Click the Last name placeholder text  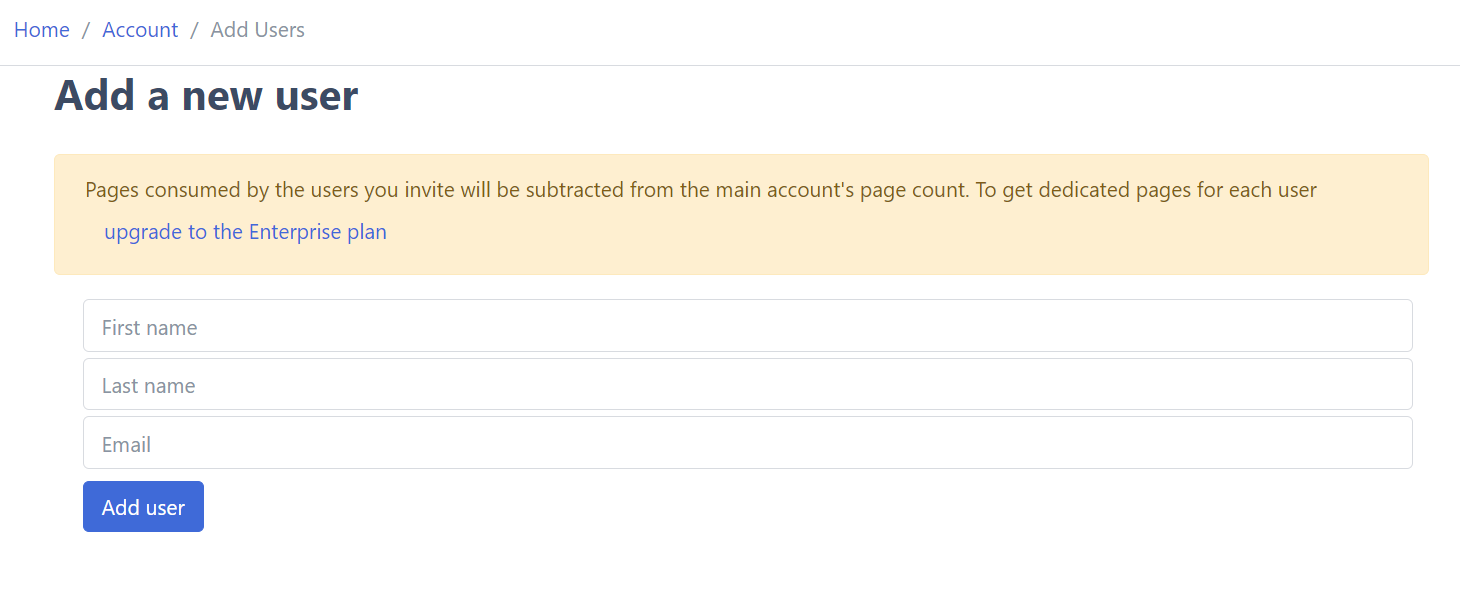[148, 384]
